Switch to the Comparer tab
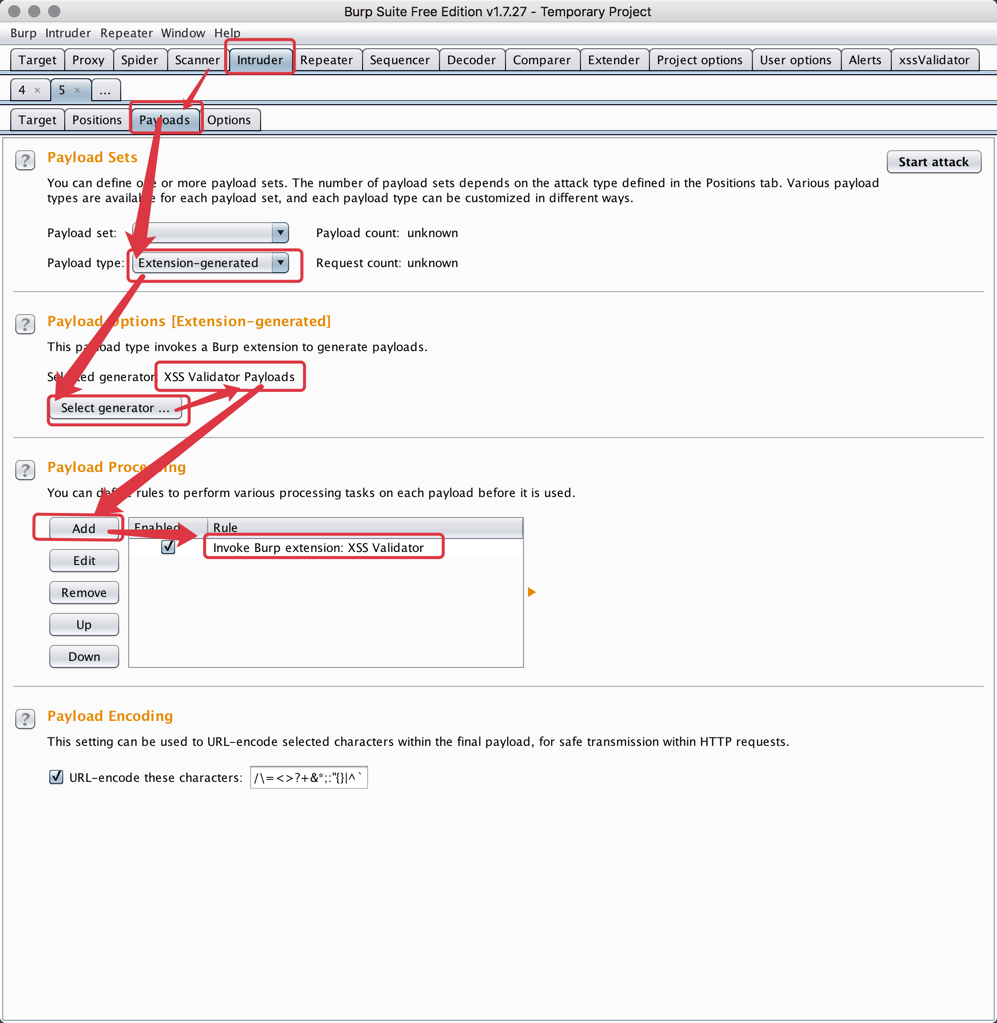 click(542, 60)
